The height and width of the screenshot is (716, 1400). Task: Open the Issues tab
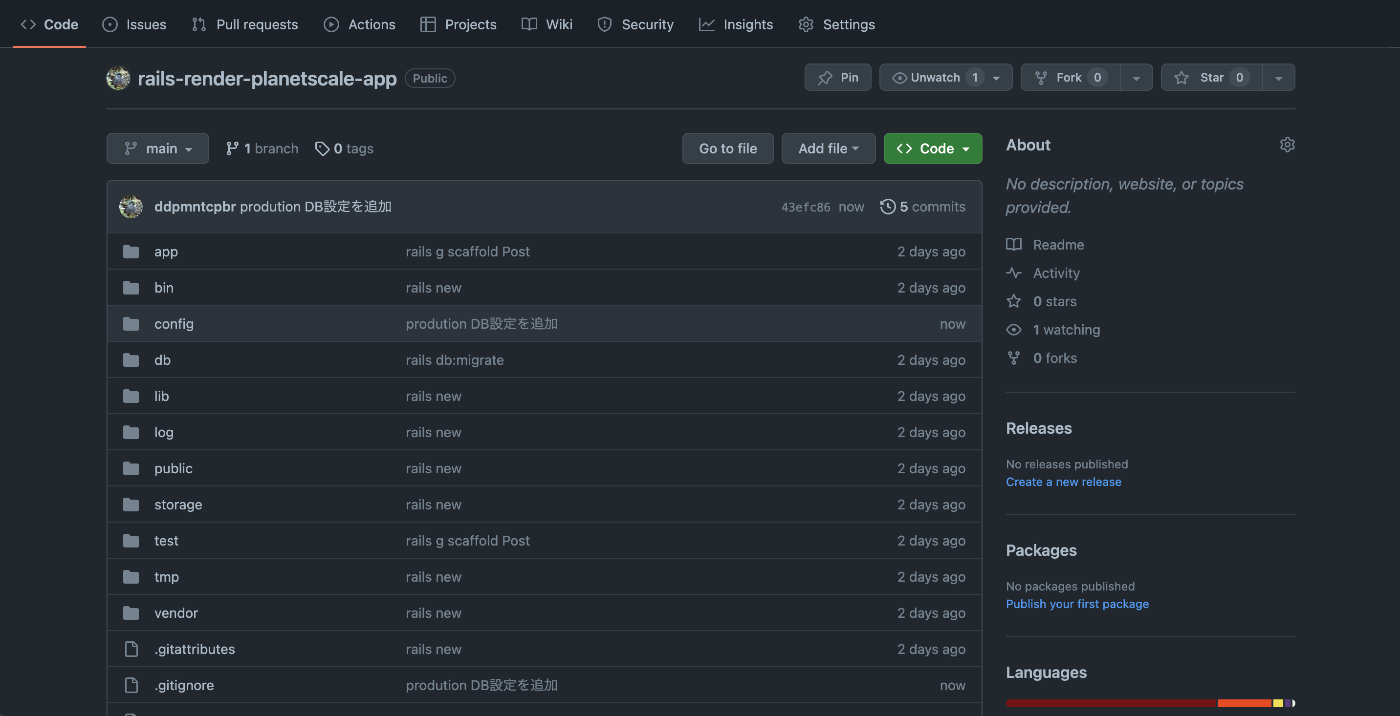(134, 24)
